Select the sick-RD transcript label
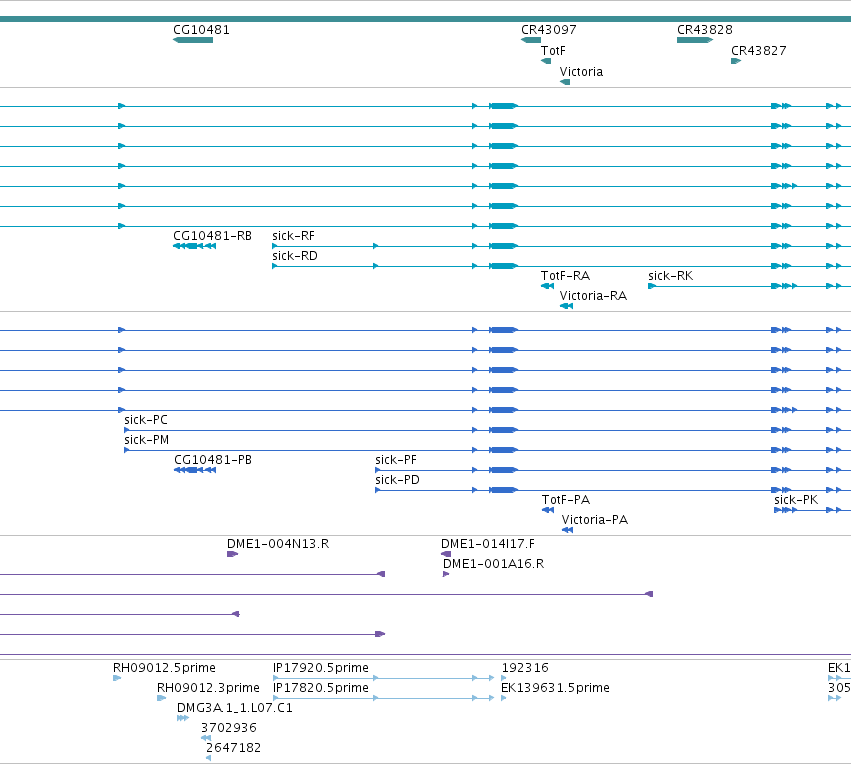 point(295,256)
